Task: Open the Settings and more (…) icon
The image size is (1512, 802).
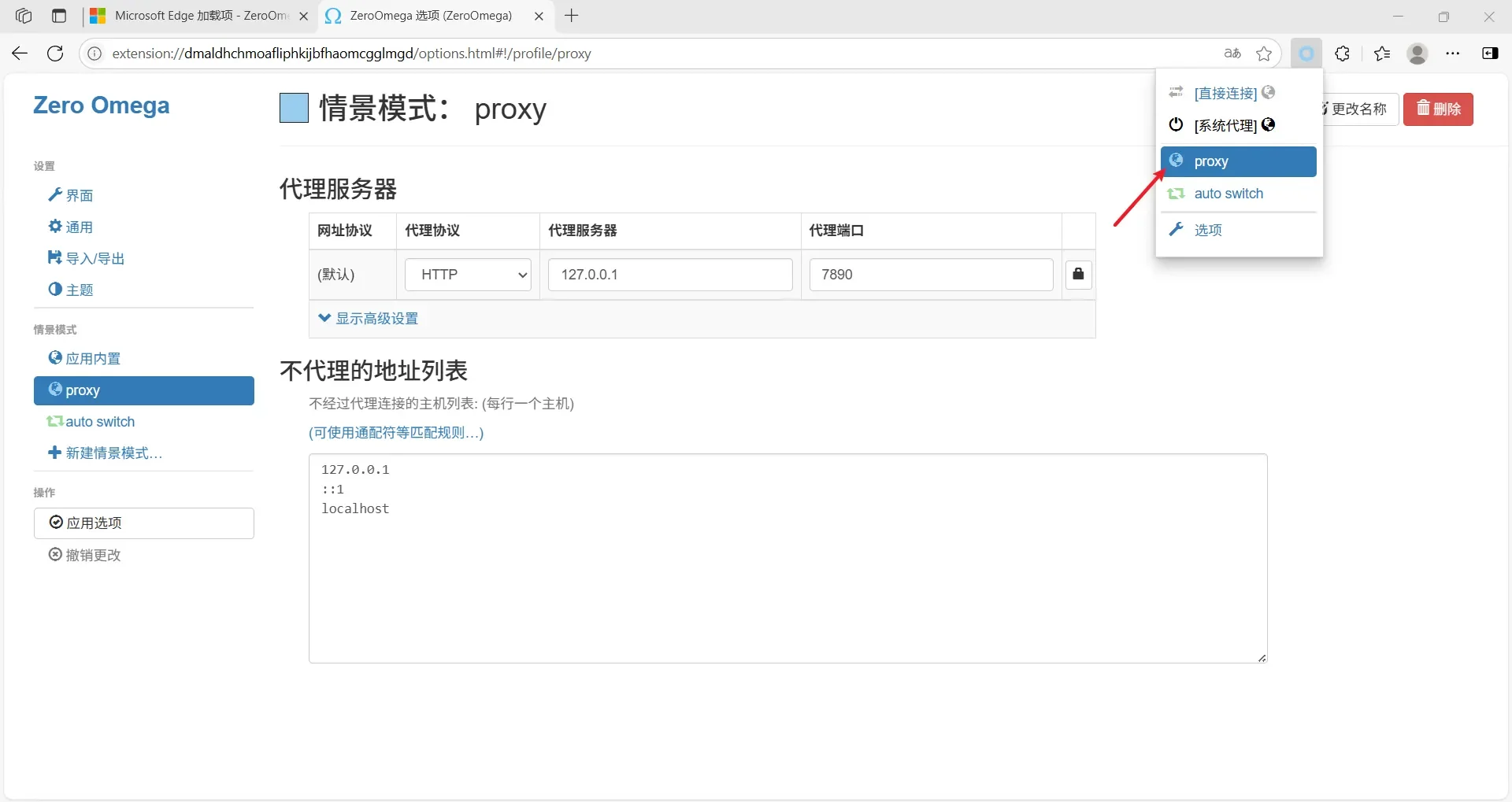Action: (x=1454, y=53)
